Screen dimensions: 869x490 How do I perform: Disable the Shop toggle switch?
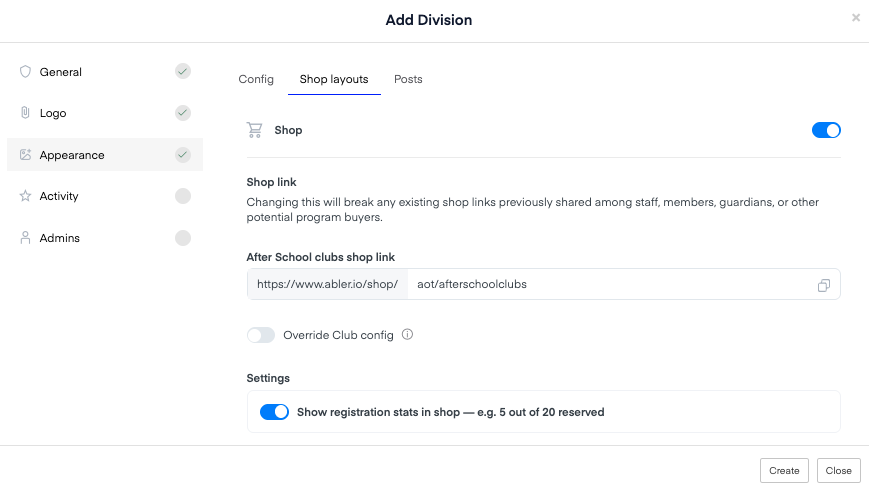click(826, 130)
